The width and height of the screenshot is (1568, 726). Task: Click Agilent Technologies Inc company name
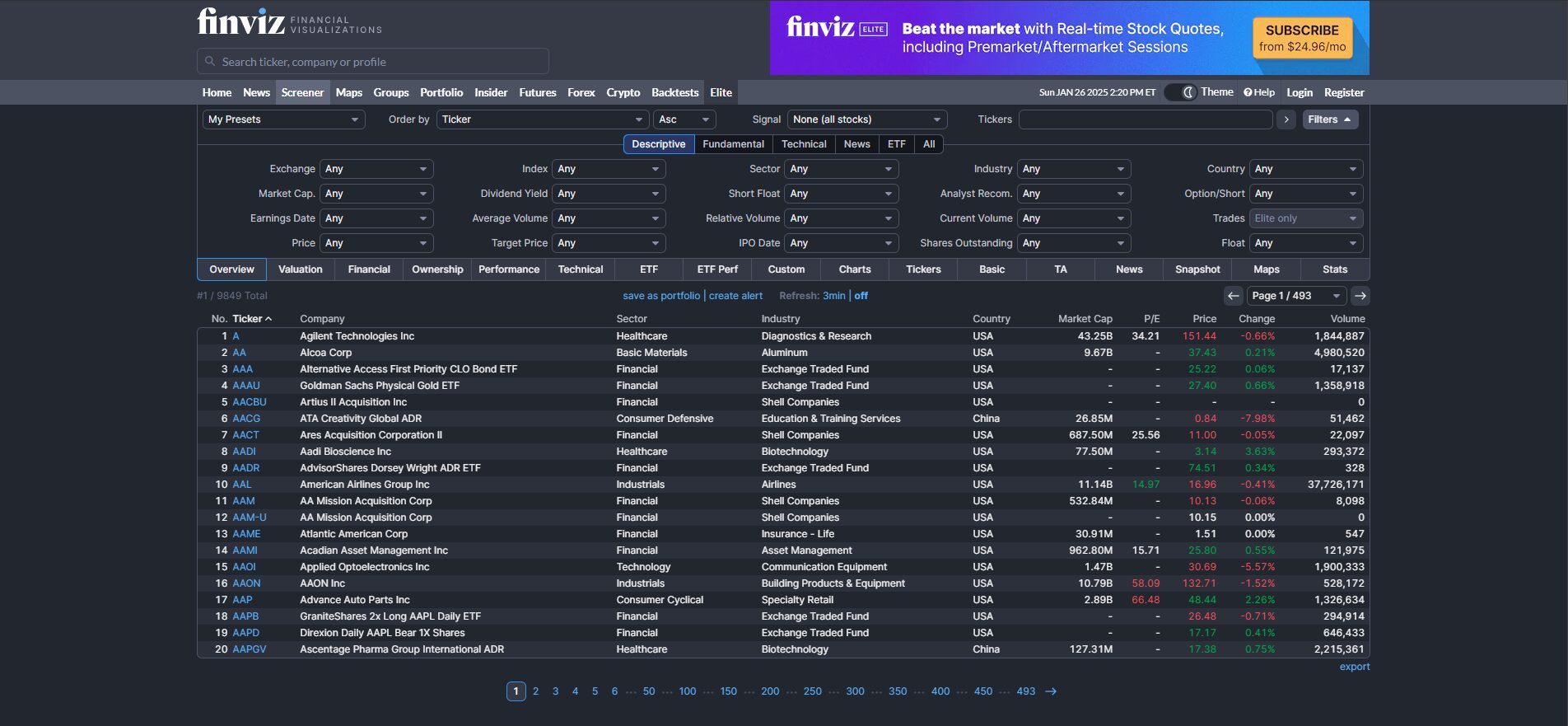pos(357,336)
